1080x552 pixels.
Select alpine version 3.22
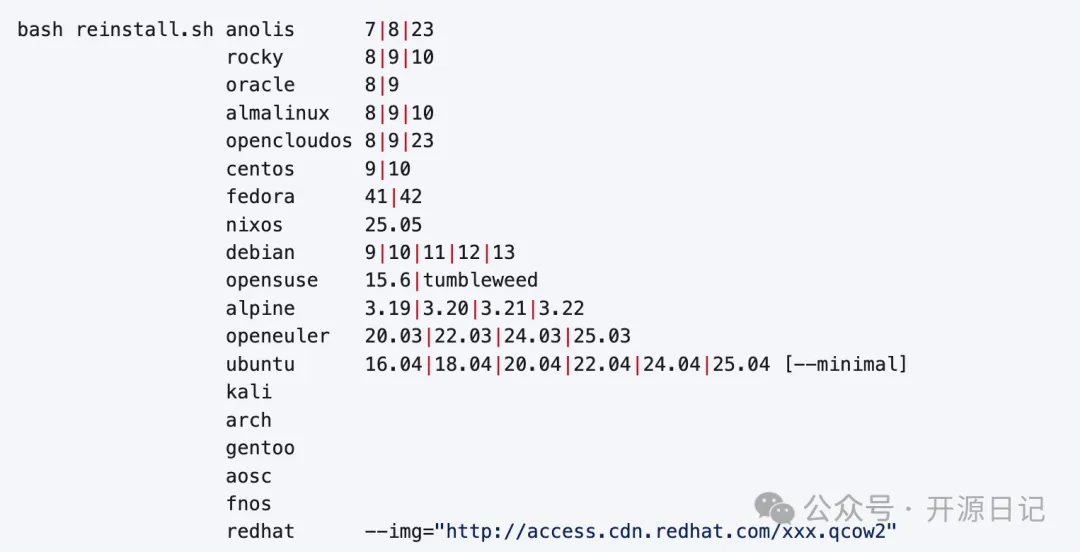(561, 308)
